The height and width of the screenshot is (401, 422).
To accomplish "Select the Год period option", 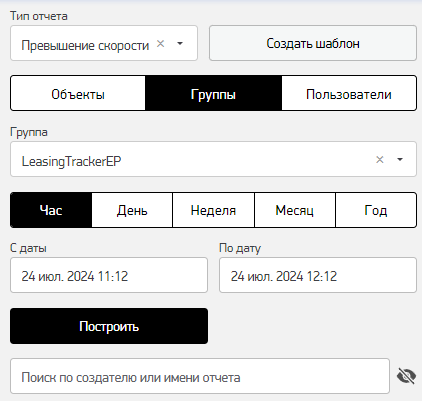I will click(x=376, y=210).
